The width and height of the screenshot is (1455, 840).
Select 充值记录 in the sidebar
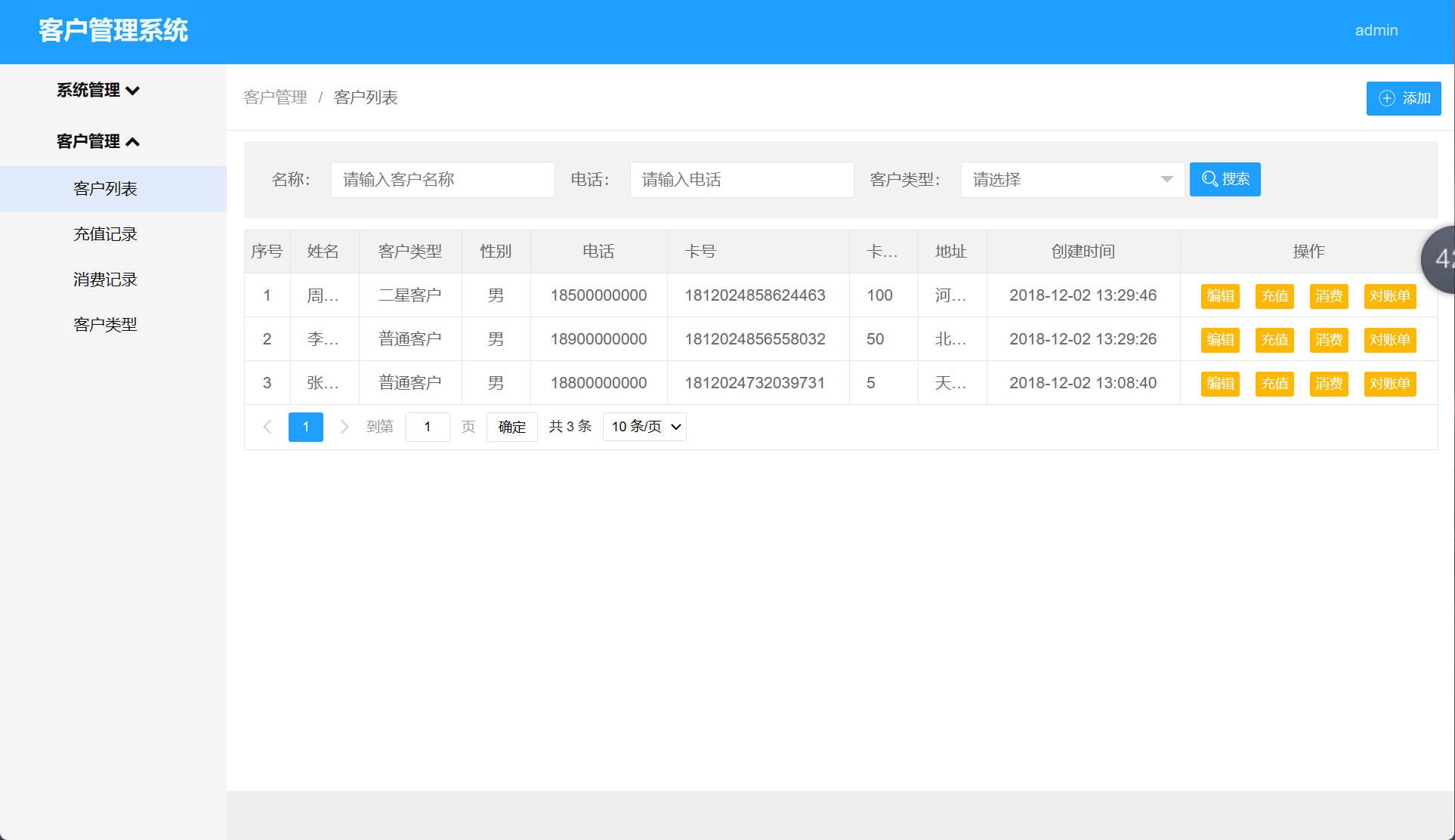pyautogui.click(x=104, y=233)
